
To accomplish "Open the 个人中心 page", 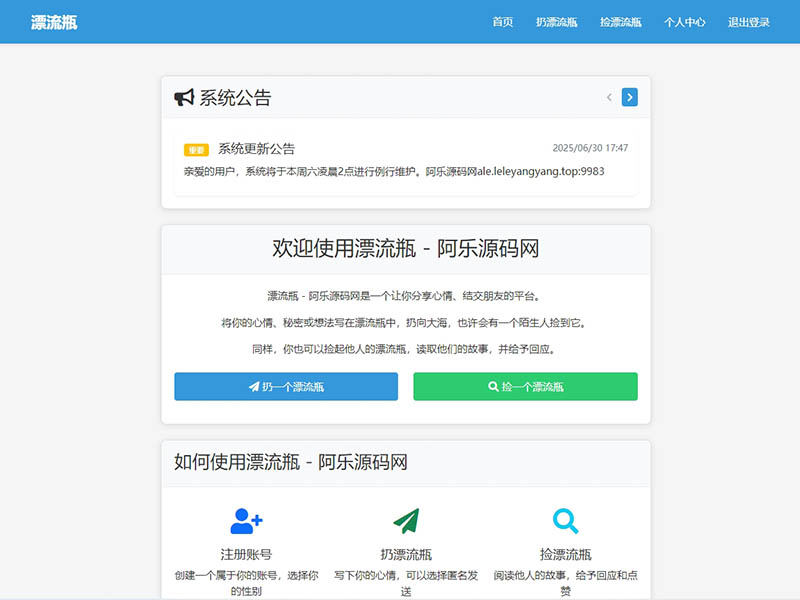I will click(x=685, y=22).
